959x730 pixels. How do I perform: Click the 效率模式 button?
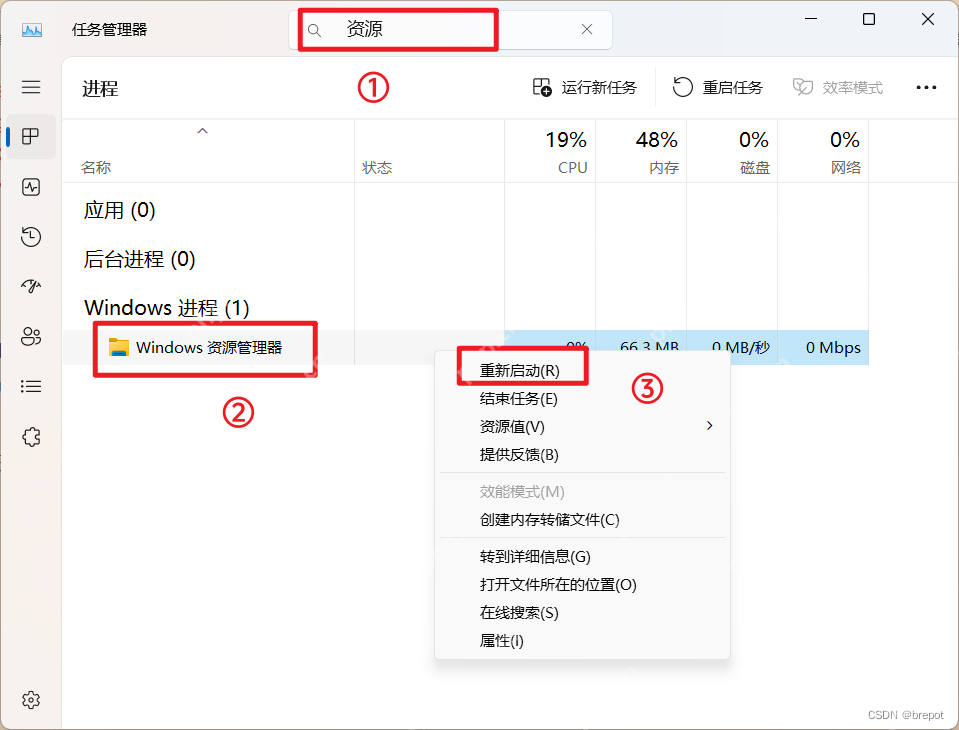838,87
